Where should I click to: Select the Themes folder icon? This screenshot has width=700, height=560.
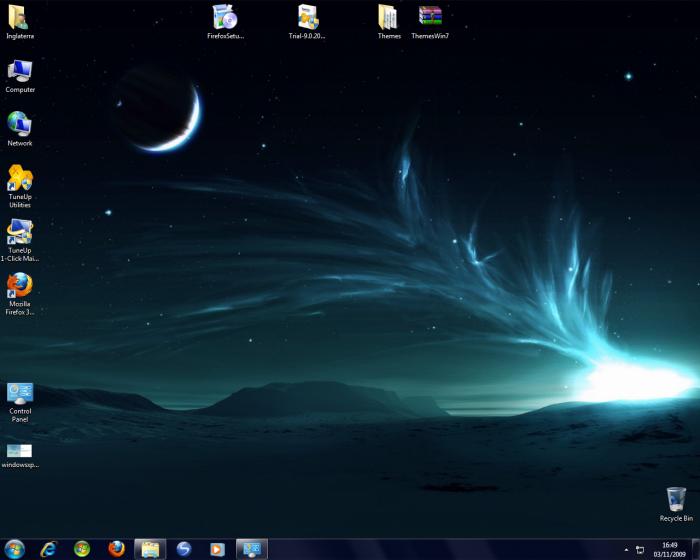[388, 21]
